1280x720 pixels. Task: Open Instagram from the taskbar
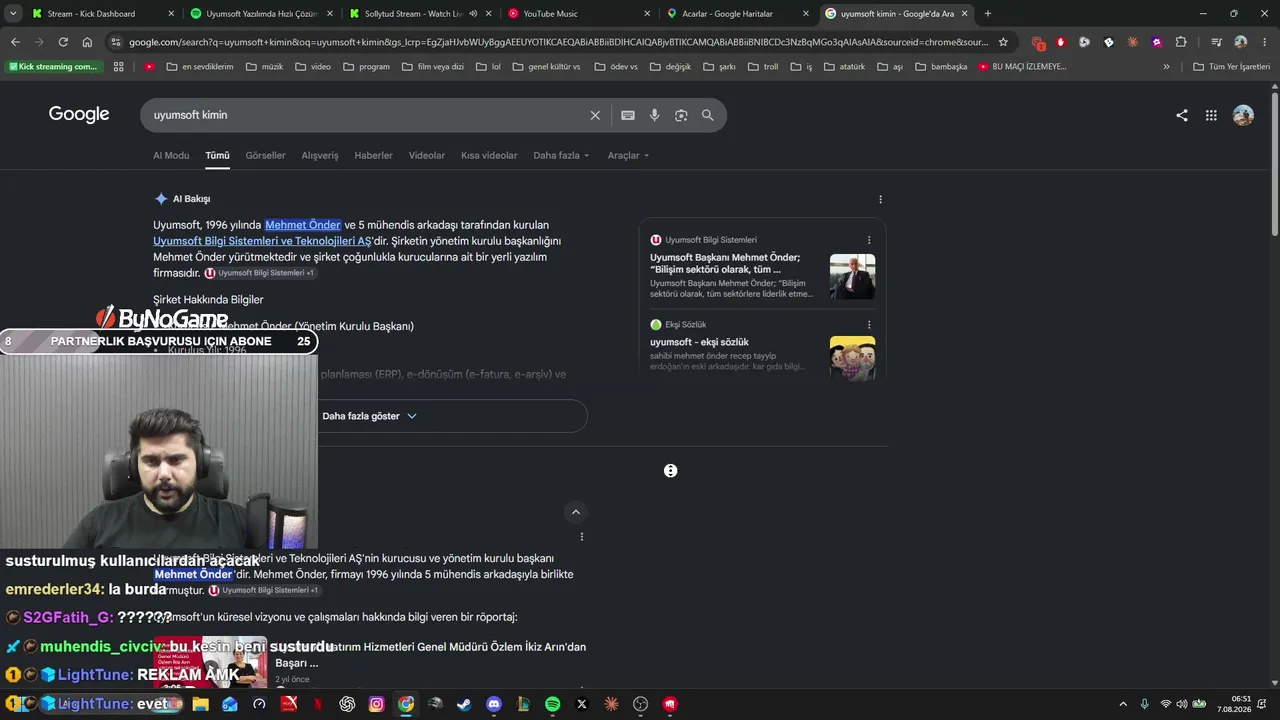[x=376, y=704]
